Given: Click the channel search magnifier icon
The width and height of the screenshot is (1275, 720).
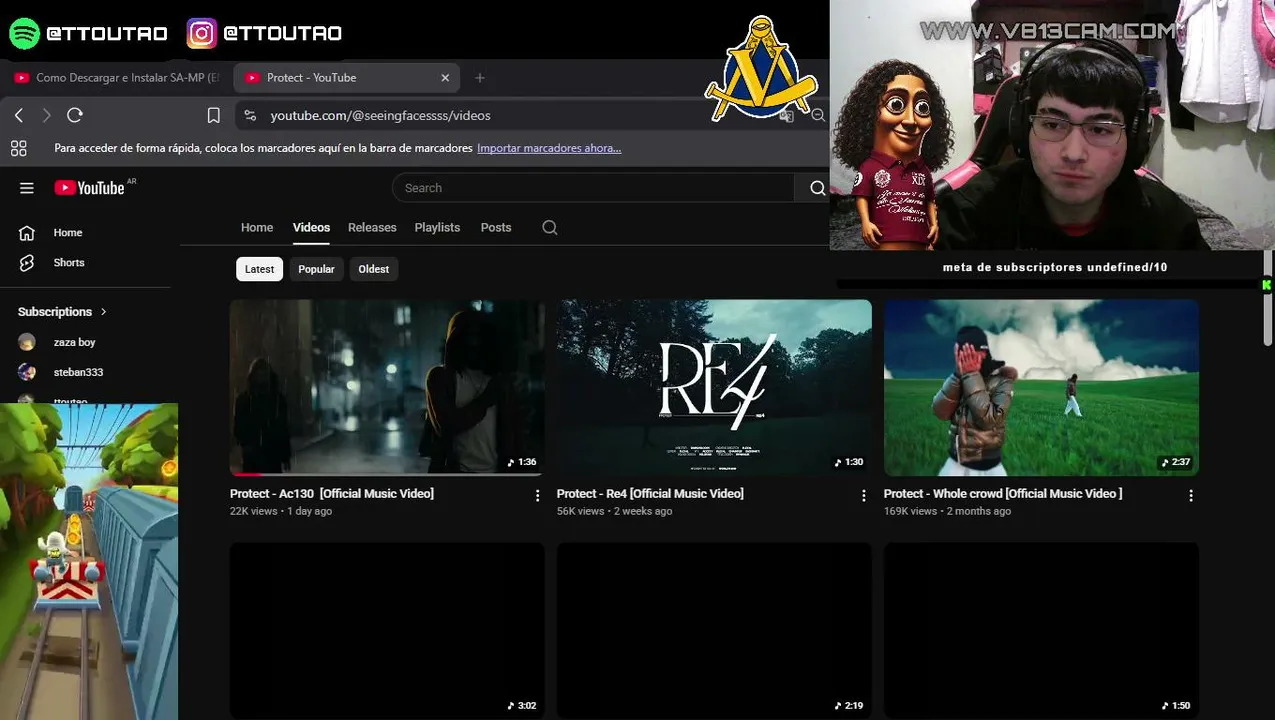Looking at the screenshot, I should [x=549, y=227].
